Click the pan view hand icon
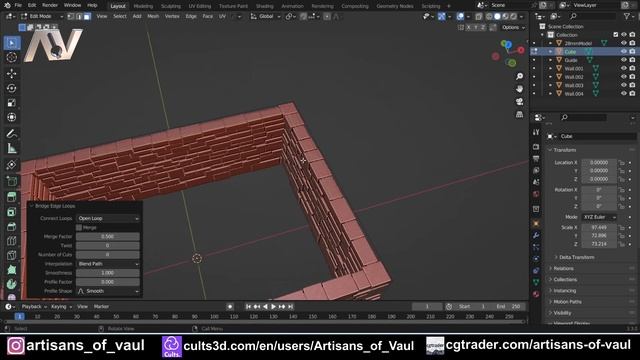The height and width of the screenshot is (360, 640). click(519, 89)
